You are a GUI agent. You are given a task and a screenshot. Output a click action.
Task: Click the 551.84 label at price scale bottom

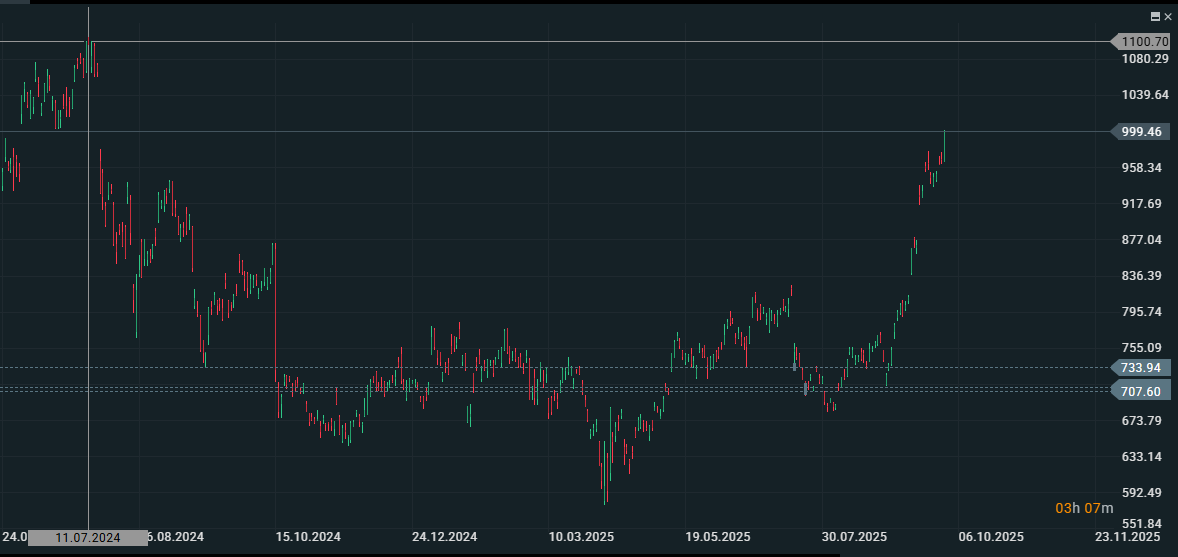pos(1141,524)
